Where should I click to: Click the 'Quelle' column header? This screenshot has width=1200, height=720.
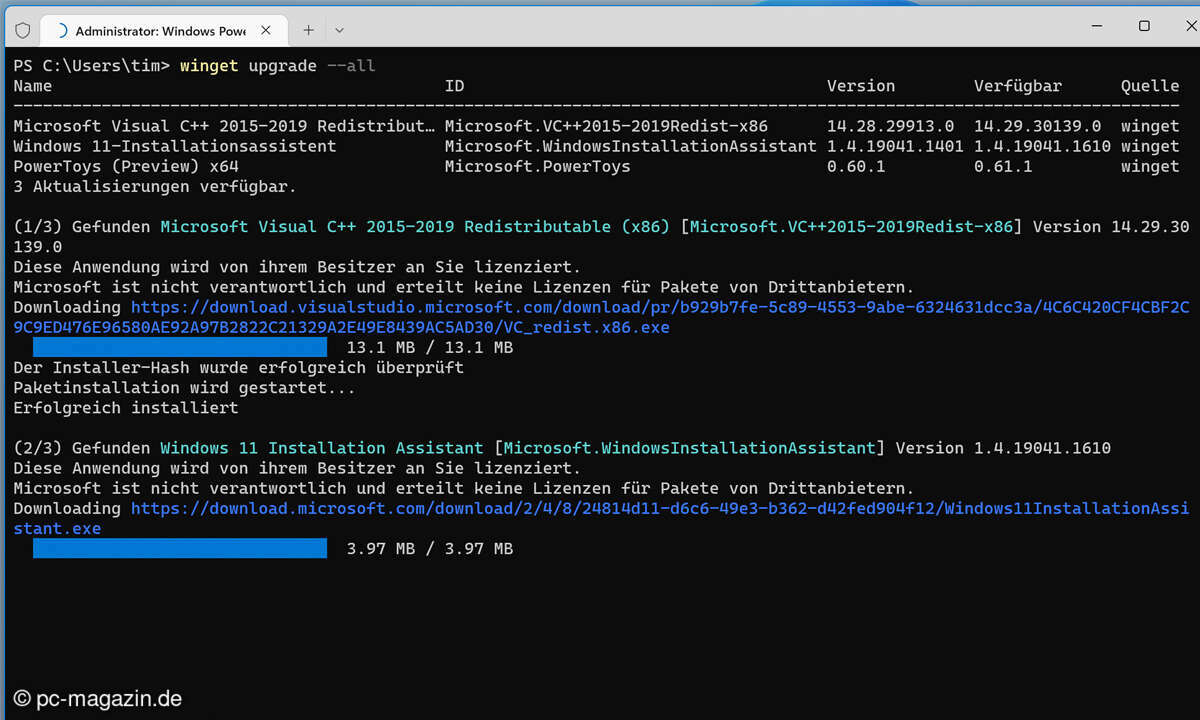[1150, 86]
